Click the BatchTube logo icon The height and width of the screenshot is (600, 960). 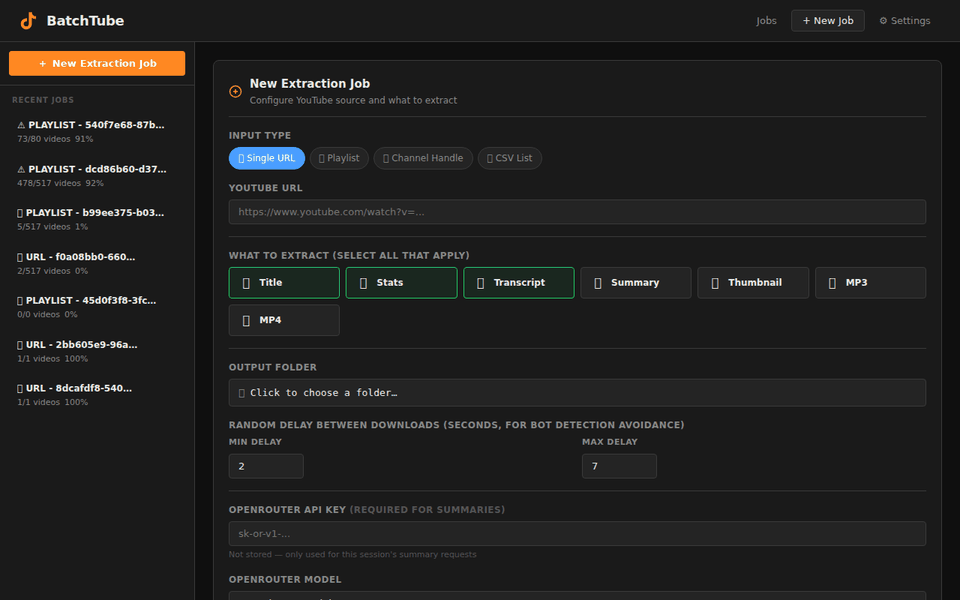(28, 20)
